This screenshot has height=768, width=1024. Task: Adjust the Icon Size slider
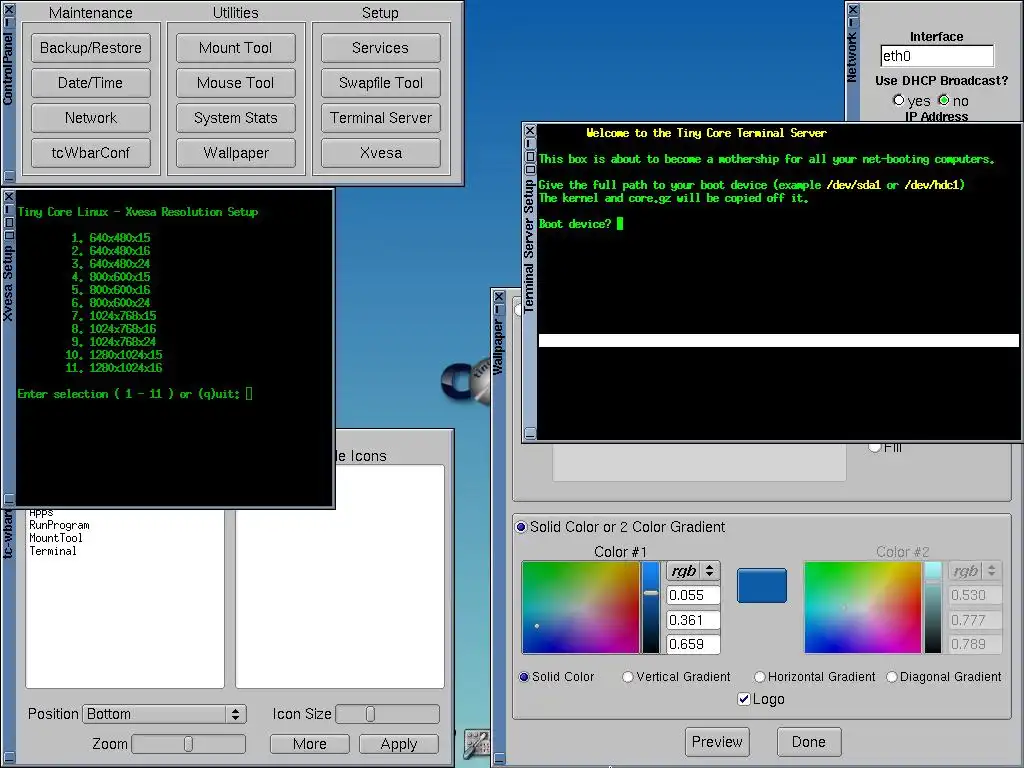[x=387, y=714]
